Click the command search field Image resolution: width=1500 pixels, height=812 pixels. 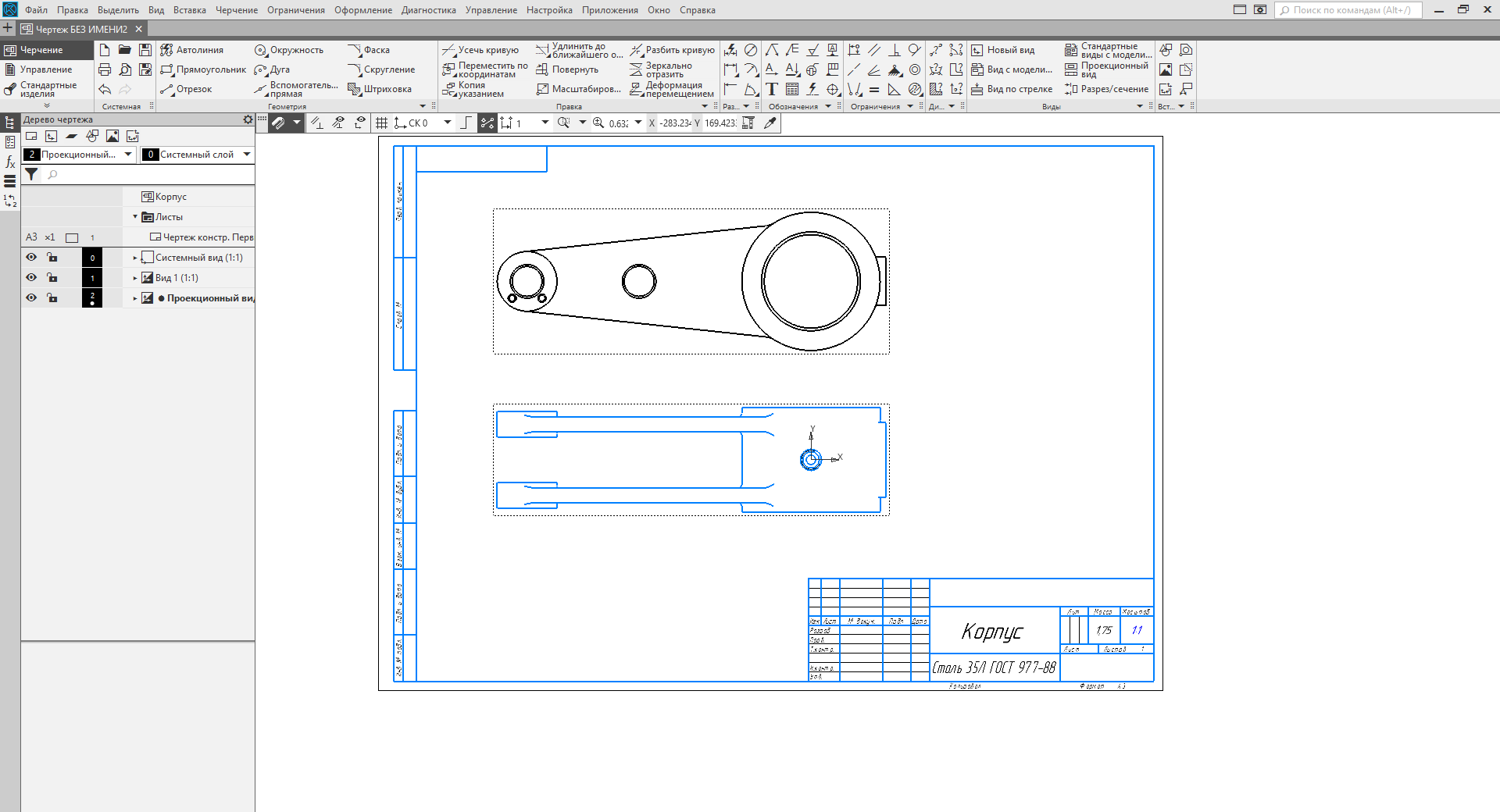1348,10
